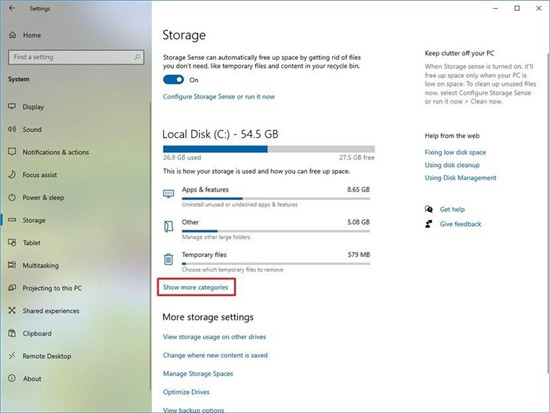Viewport: 550px width, 413px height.
Task: Click the Display monitor icon
Action: click(x=12, y=107)
